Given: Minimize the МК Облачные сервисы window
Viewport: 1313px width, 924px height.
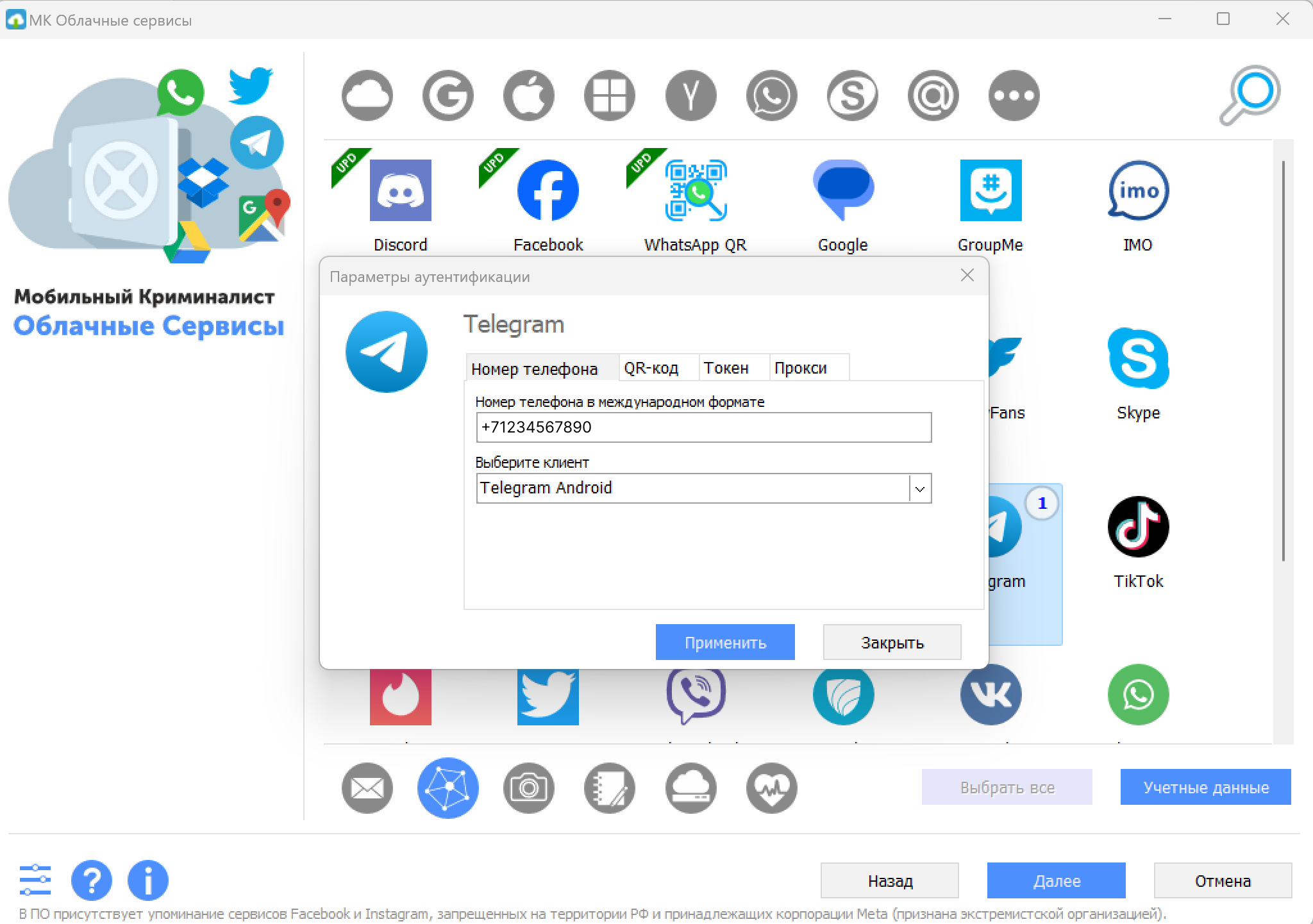Looking at the screenshot, I should (1165, 19).
